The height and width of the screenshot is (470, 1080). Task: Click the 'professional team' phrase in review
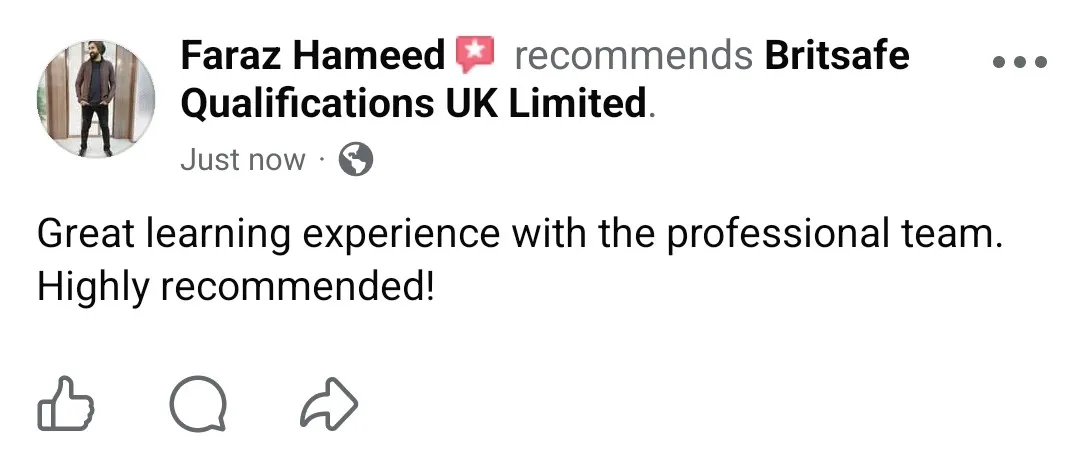(833, 234)
